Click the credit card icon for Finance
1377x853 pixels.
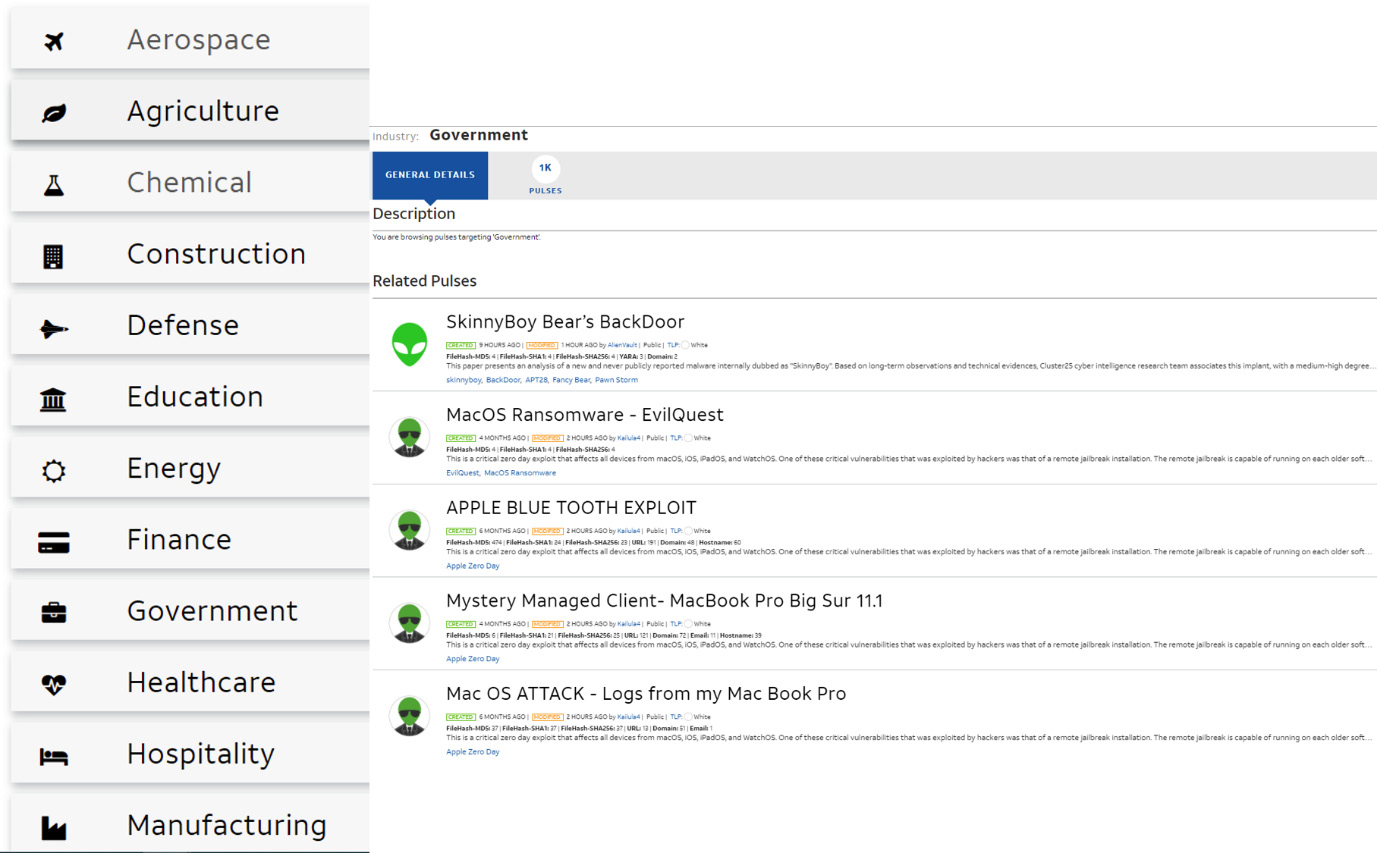(x=54, y=543)
